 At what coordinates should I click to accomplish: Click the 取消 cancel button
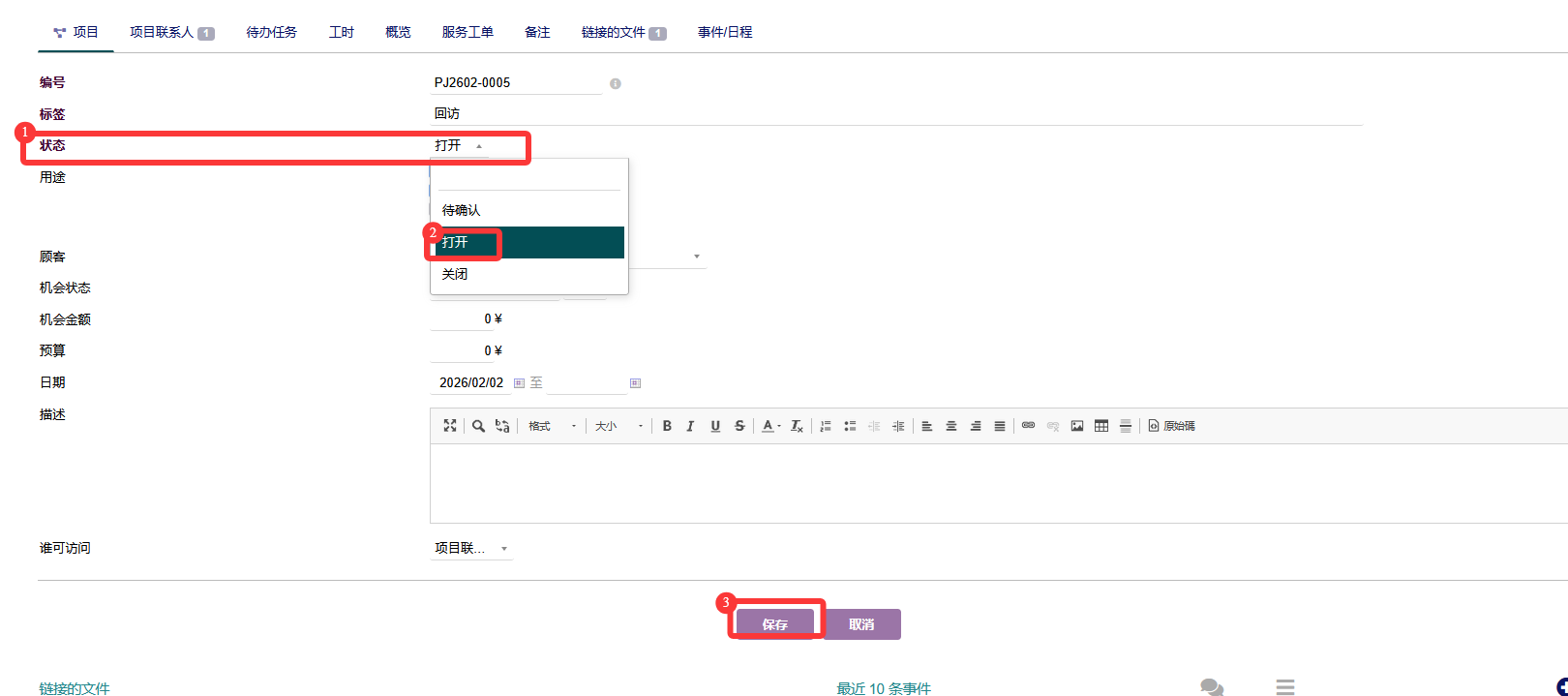pyautogui.click(x=861, y=624)
